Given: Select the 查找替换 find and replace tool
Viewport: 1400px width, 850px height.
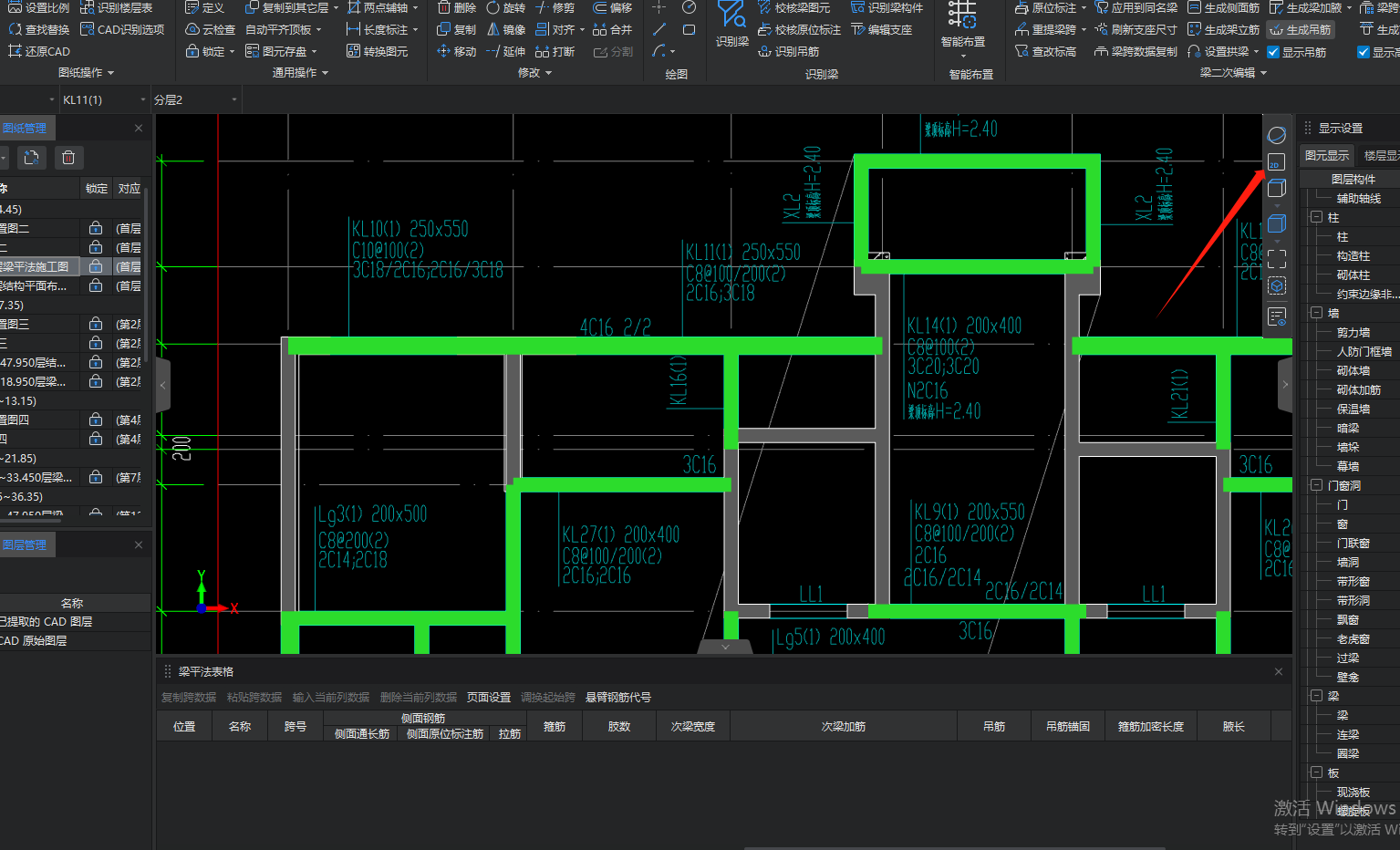Looking at the screenshot, I should [38, 29].
